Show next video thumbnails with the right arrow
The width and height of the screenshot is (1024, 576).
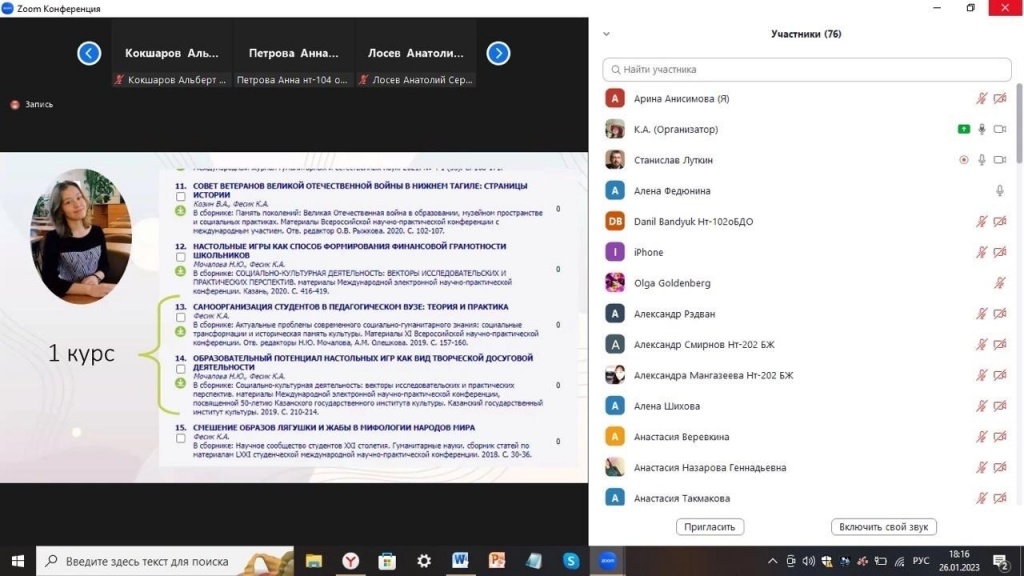click(x=498, y=53)
